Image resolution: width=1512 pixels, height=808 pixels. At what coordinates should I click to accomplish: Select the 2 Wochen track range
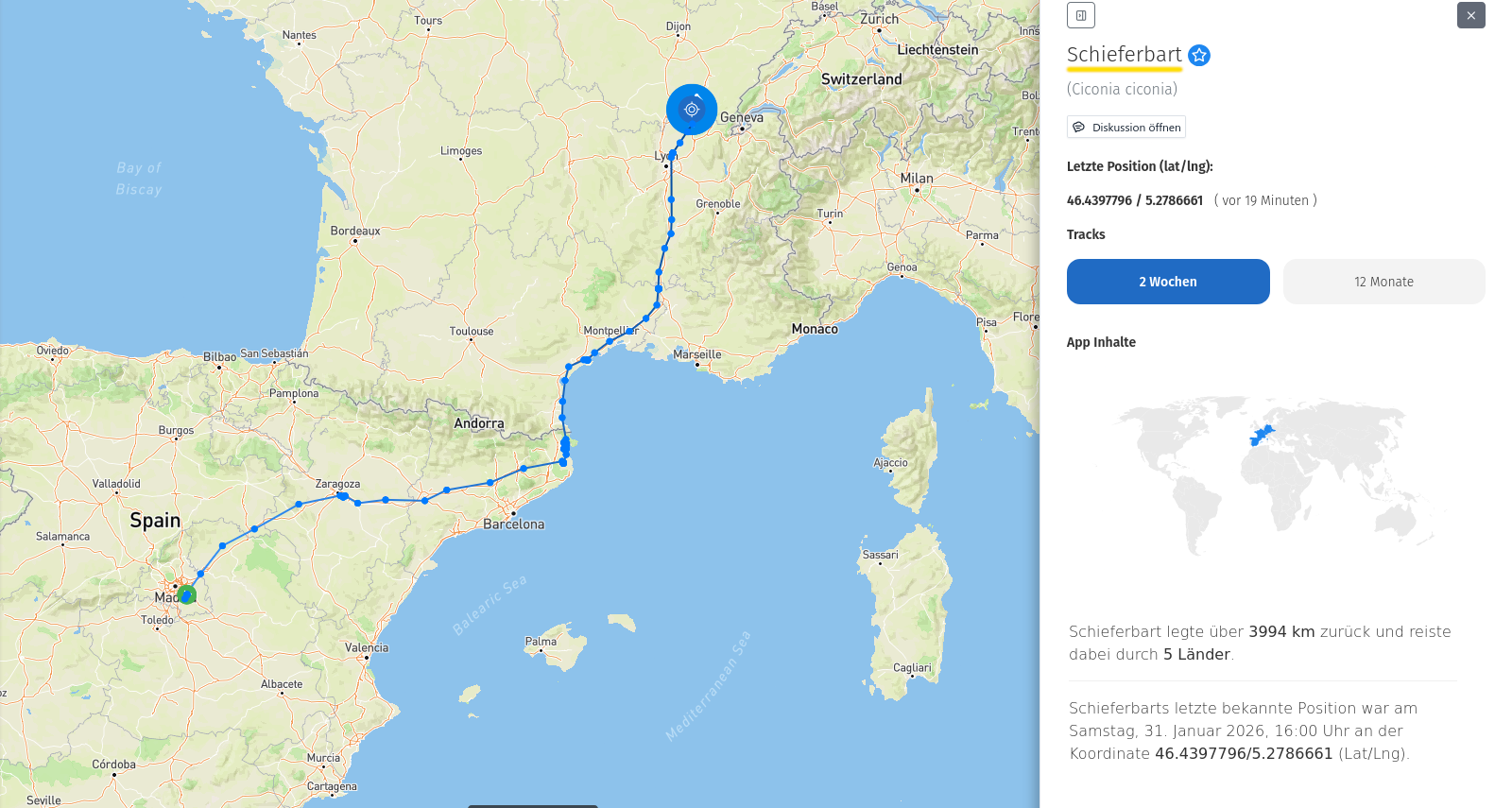tap(1168, 282)
